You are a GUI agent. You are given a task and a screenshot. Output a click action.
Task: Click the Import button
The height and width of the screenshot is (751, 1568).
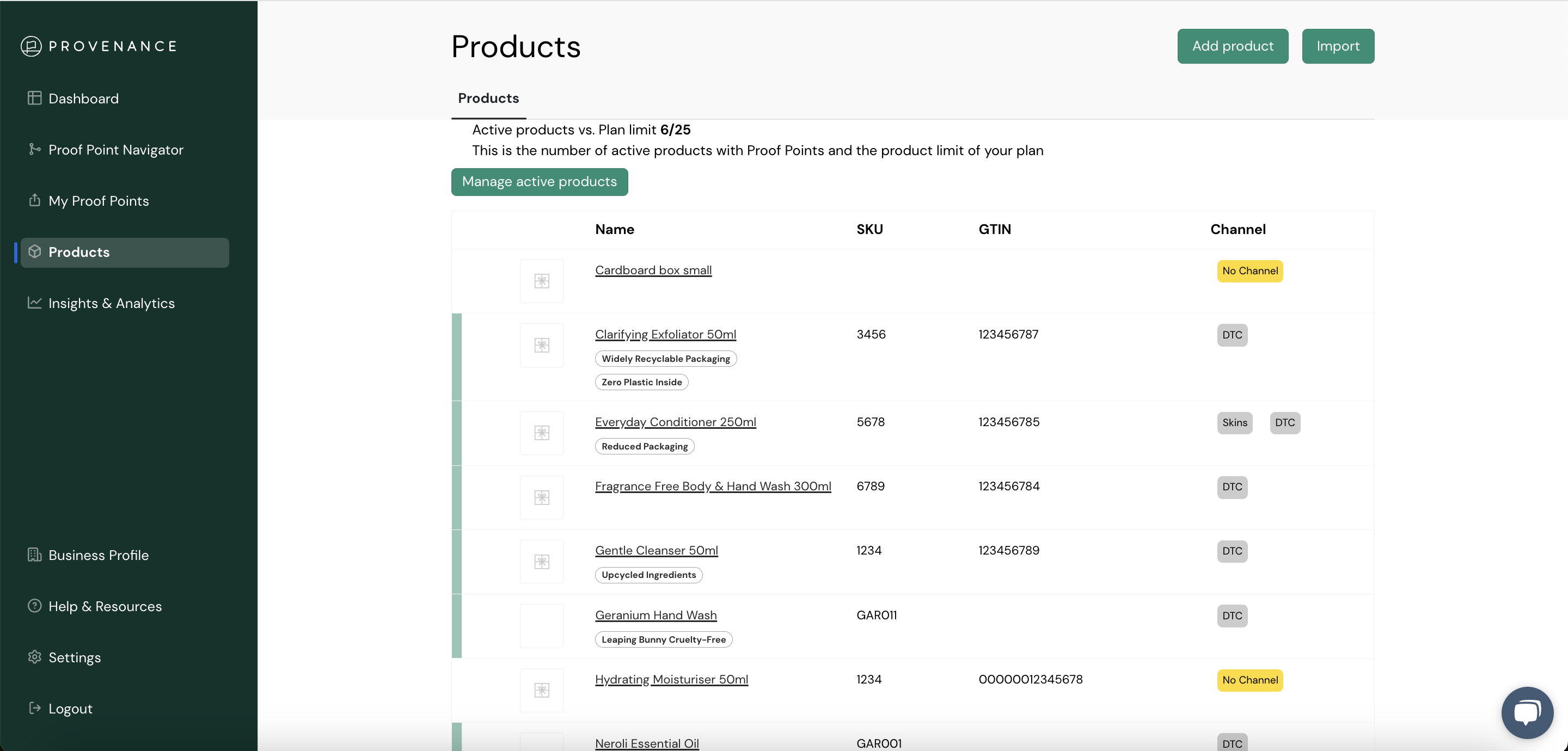pyautogui.click(x=1338, y=46)
